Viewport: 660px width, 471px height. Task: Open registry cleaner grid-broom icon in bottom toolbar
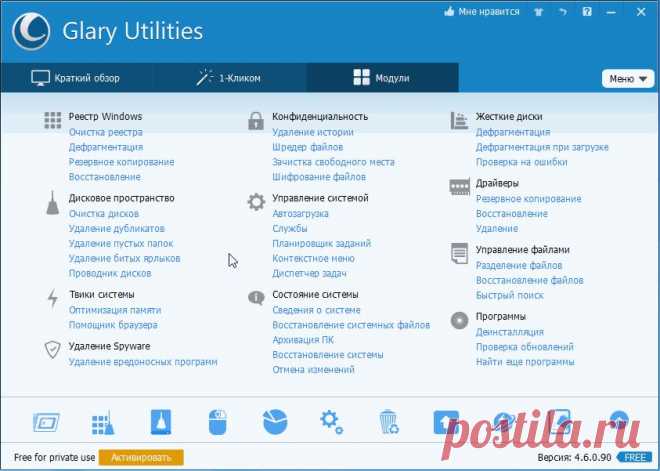tap(103, 423)
